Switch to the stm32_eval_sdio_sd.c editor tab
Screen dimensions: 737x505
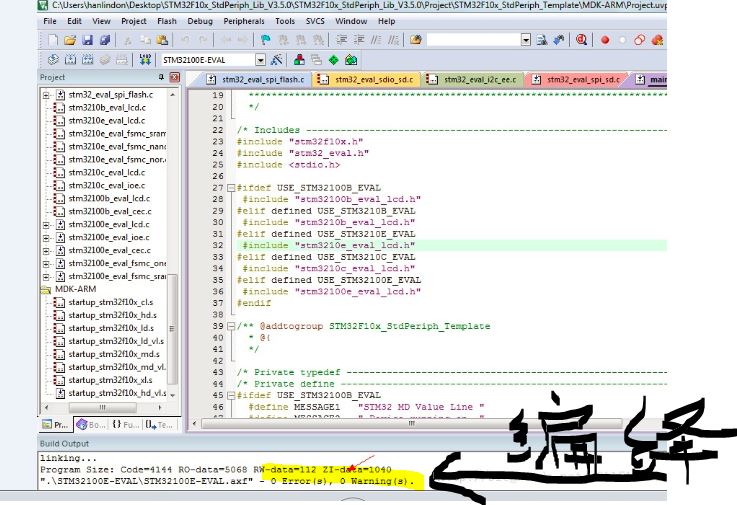366,79
